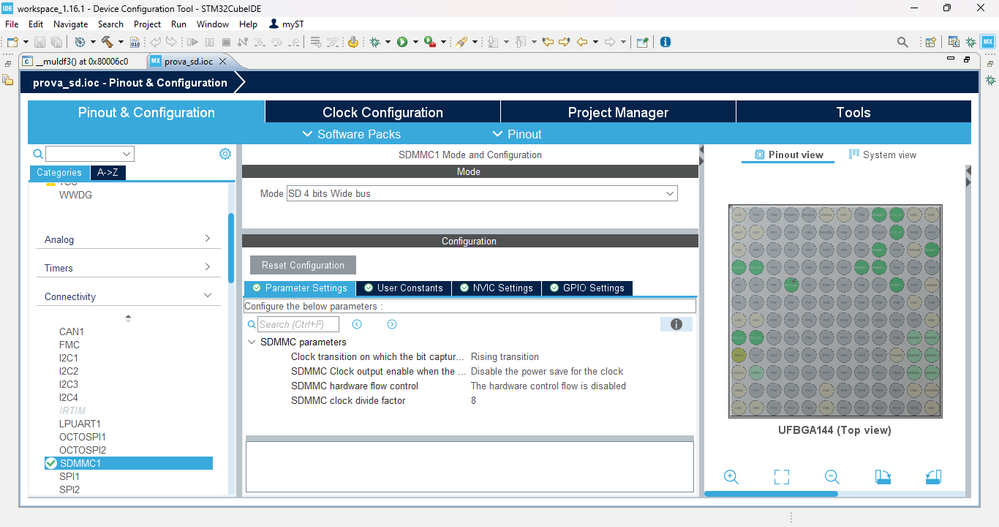Click the 'Rising transition' parameter value

(505, 357)
